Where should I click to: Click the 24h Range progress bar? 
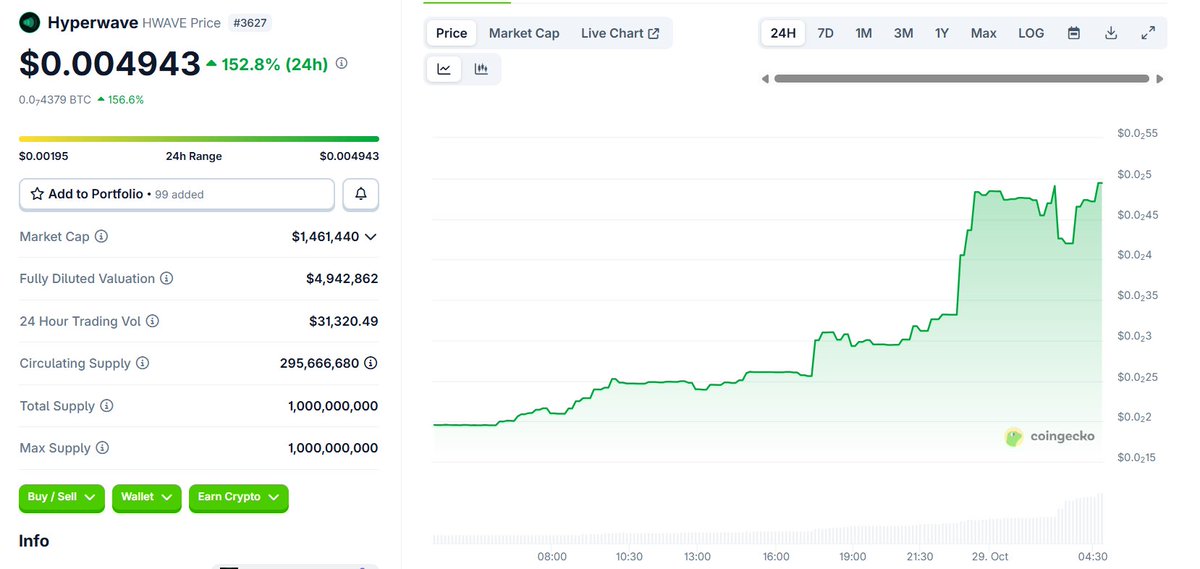[x=199, y=139]
